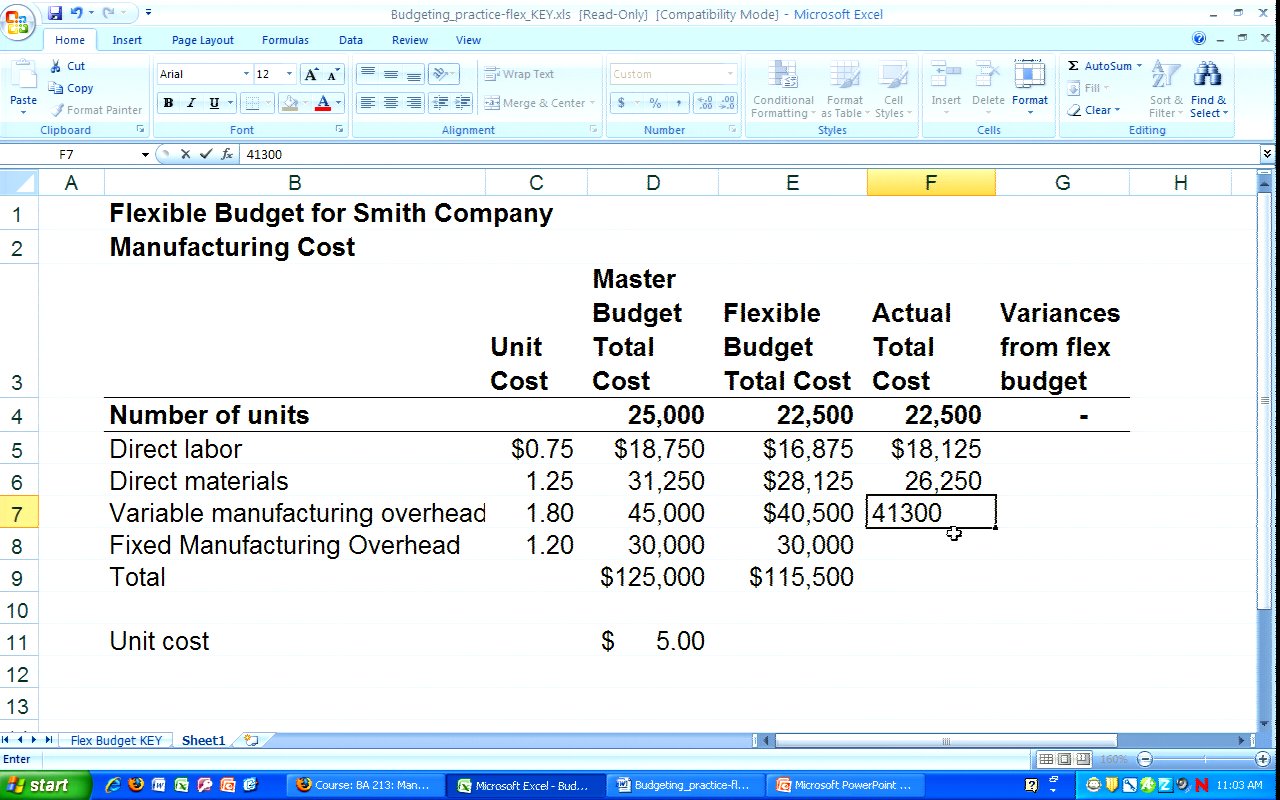Click the Enter checkmark in formula bar
Screen dimensions: 1280x800
(x=206, y=154)
